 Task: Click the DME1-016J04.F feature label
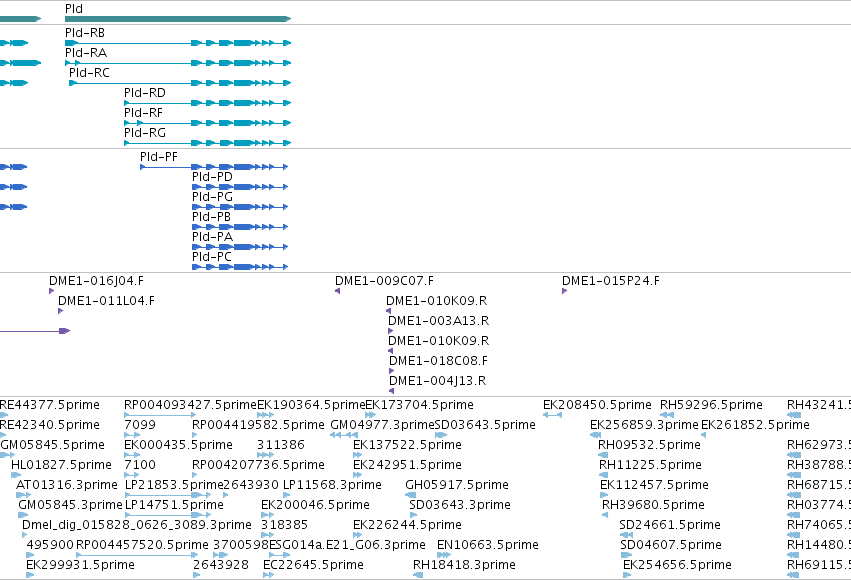(97, 281)
